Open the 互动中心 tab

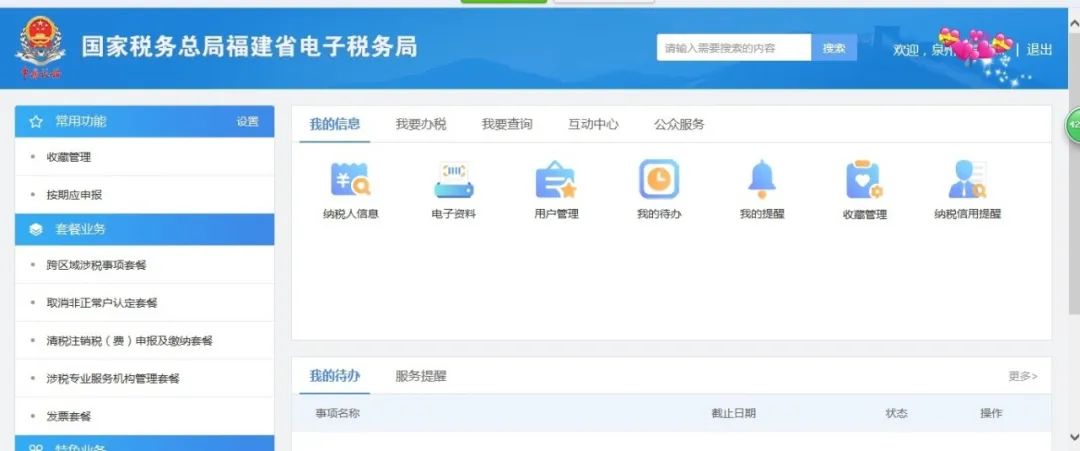tap(593, 125)
